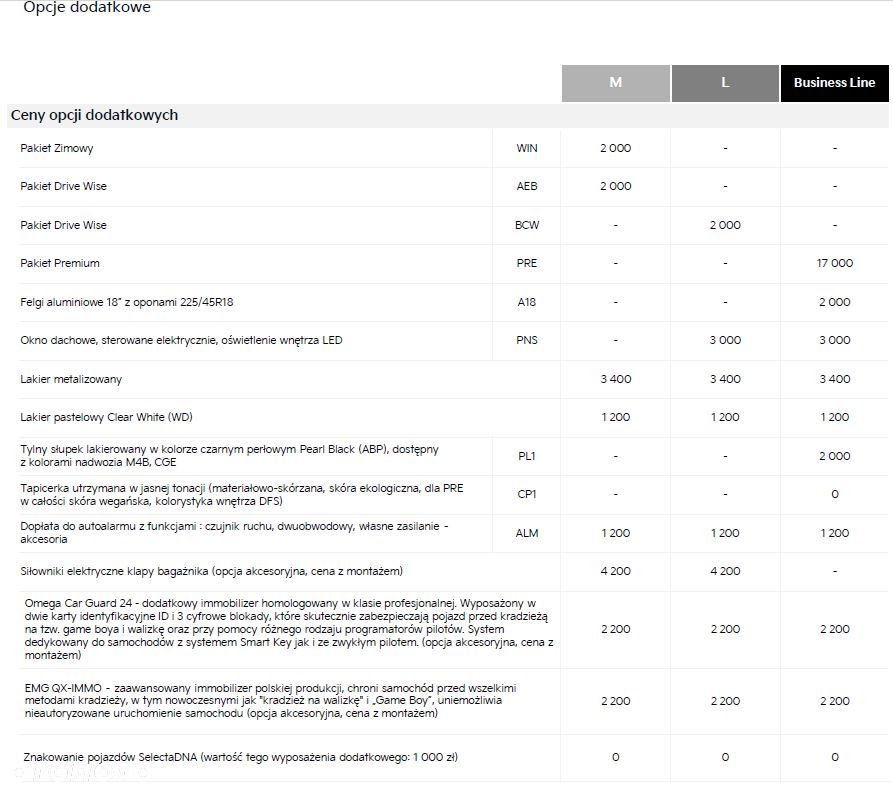Viewport: 893px width, 792px height.
Task: Click the PL1 option code
Action: point(527,456)
